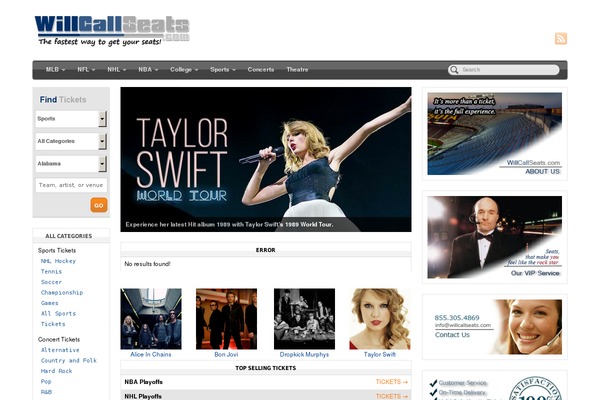Open the MLB dropdown menu
The image size is (600, 400).
pos(55,70)
